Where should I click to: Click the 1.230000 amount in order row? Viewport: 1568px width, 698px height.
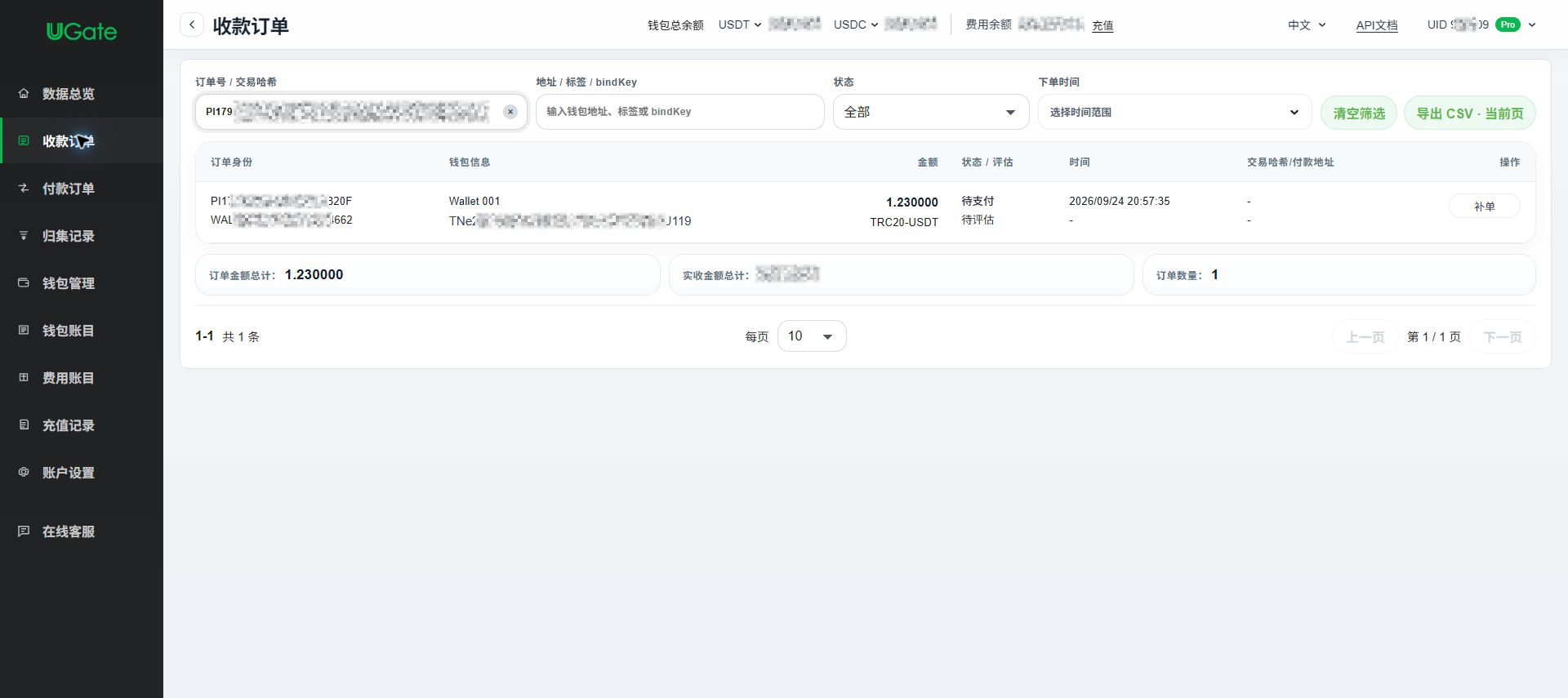click(912, 202)
